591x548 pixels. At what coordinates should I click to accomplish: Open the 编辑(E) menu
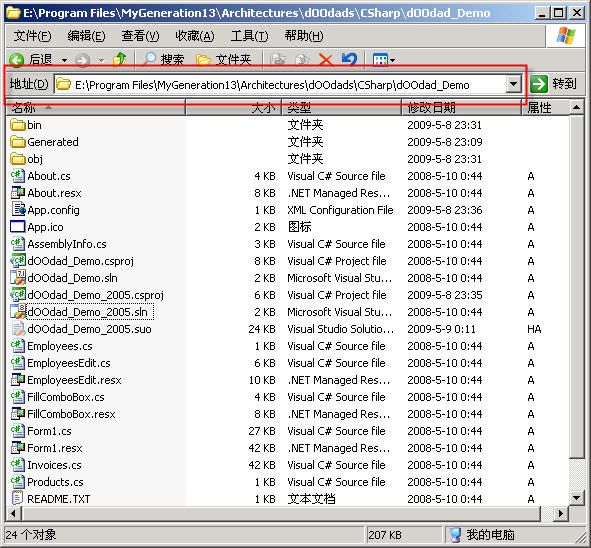[86, 36]
